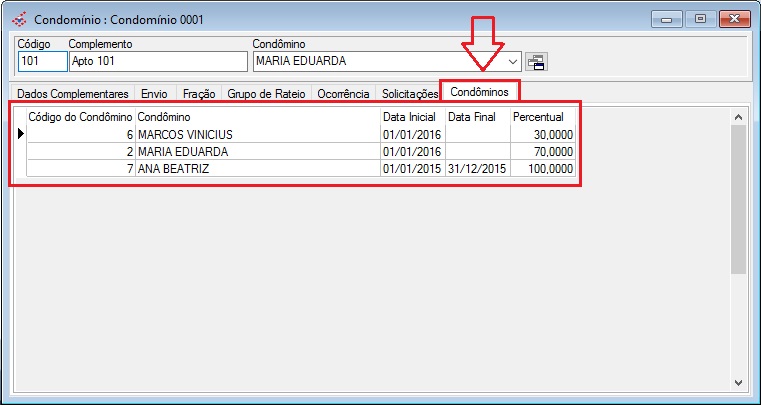
Task: Open the Fração tab
Action: 199,94
